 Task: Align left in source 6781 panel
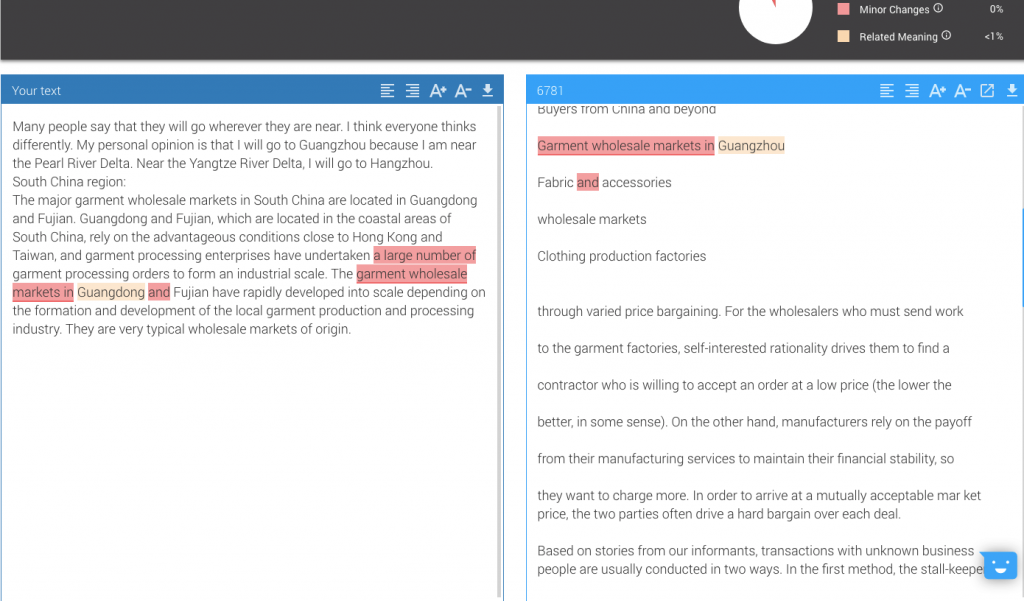click(887, 91)
